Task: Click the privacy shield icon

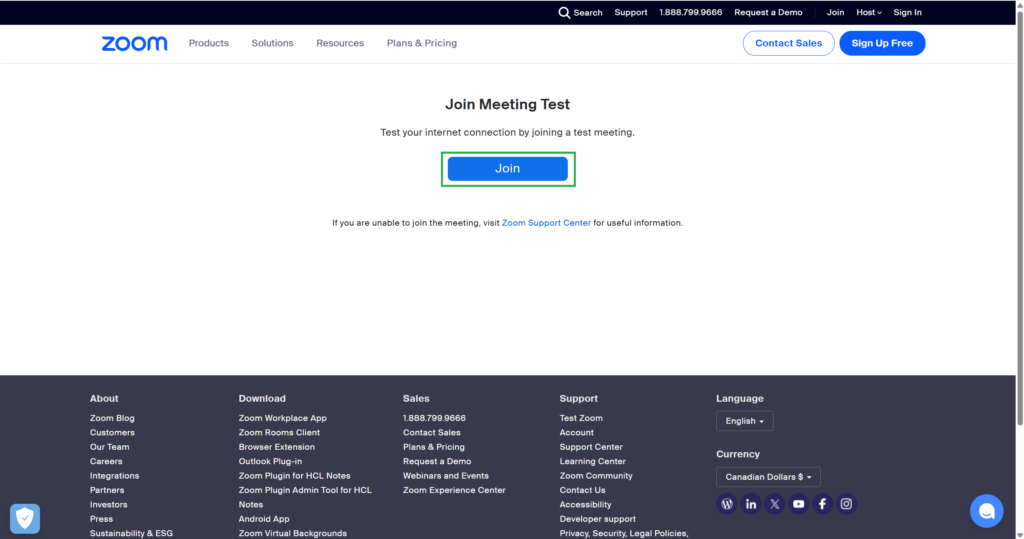Action: pyautogui.click(x=25, y=519)
